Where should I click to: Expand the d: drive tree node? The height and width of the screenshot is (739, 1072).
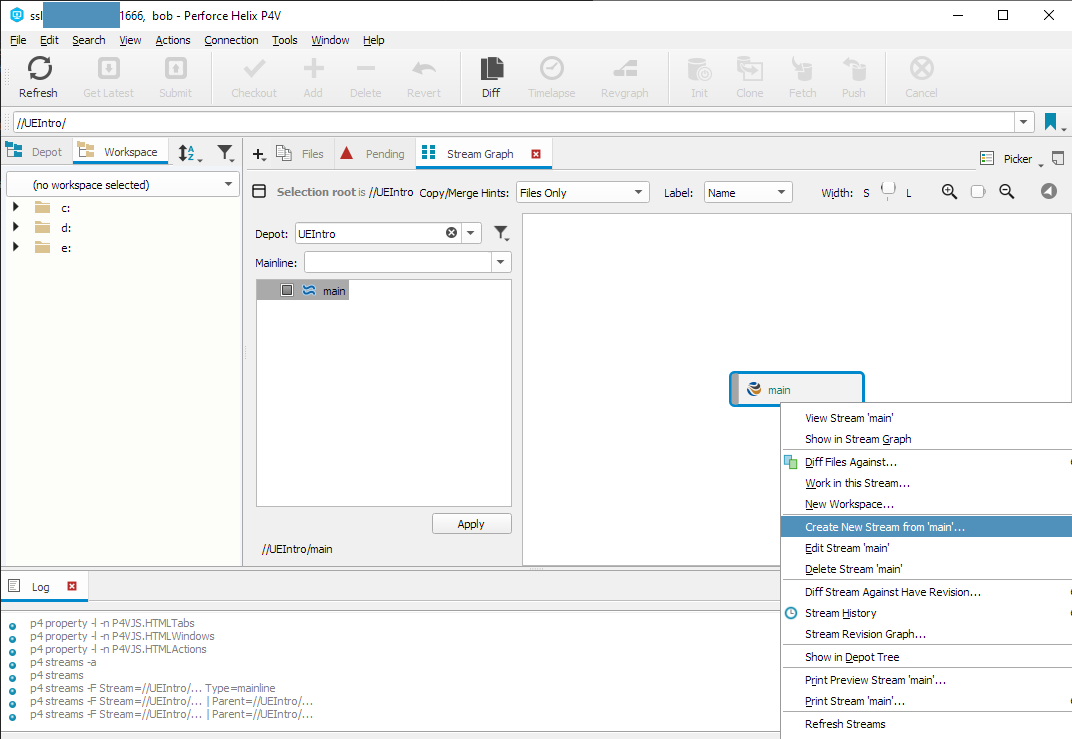point(16,227)
